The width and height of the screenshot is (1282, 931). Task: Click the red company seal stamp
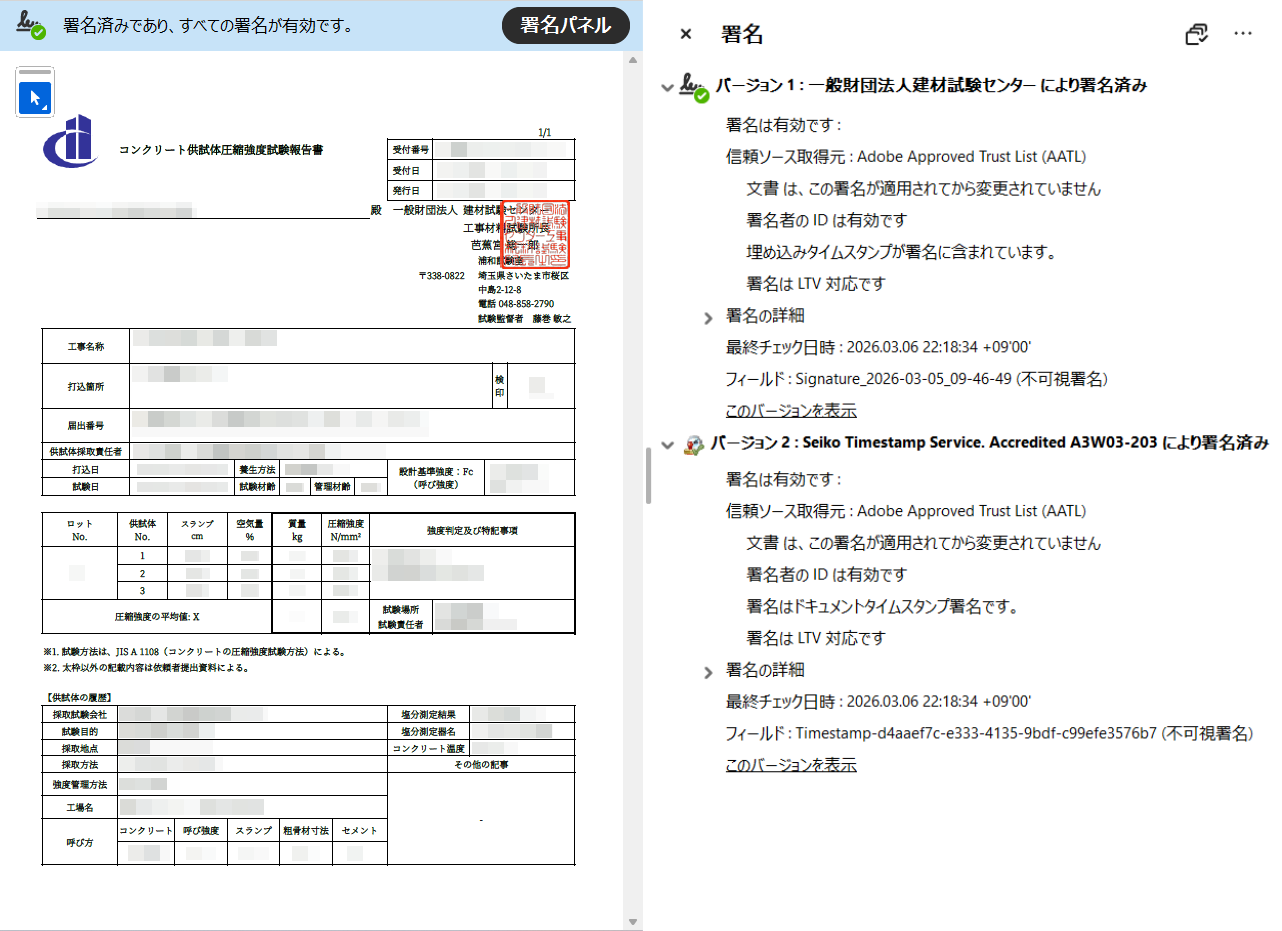tap(535, 234)
